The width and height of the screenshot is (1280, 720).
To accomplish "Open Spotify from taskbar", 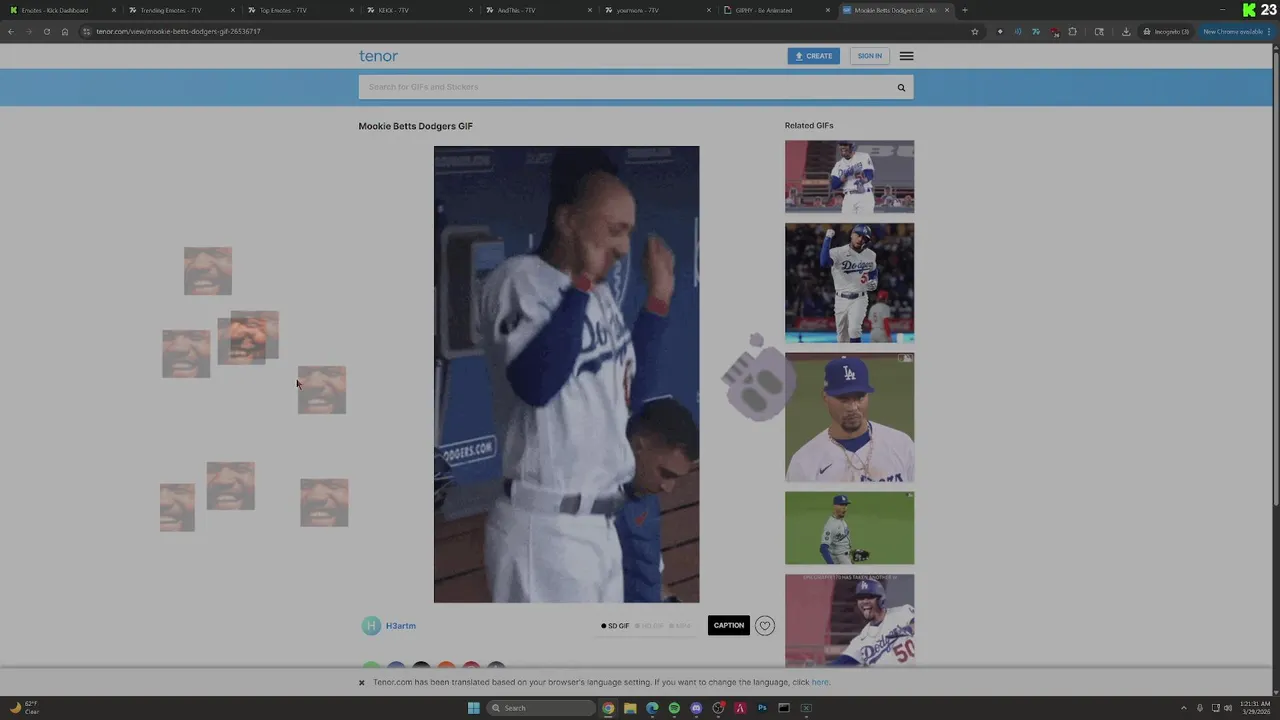I will click(x=674, y=708).
